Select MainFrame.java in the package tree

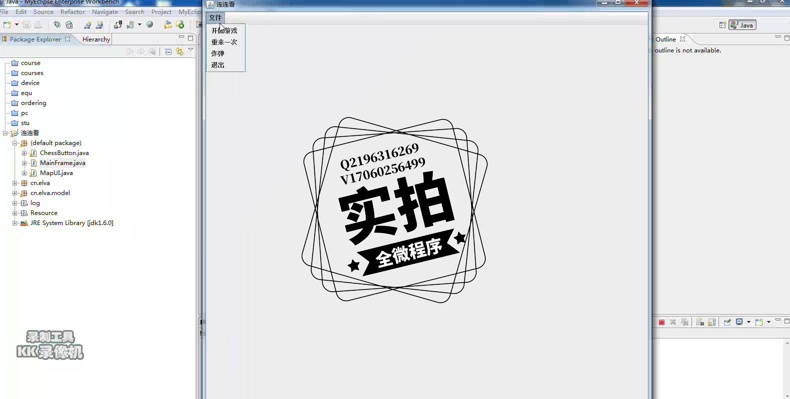(62, 163)
